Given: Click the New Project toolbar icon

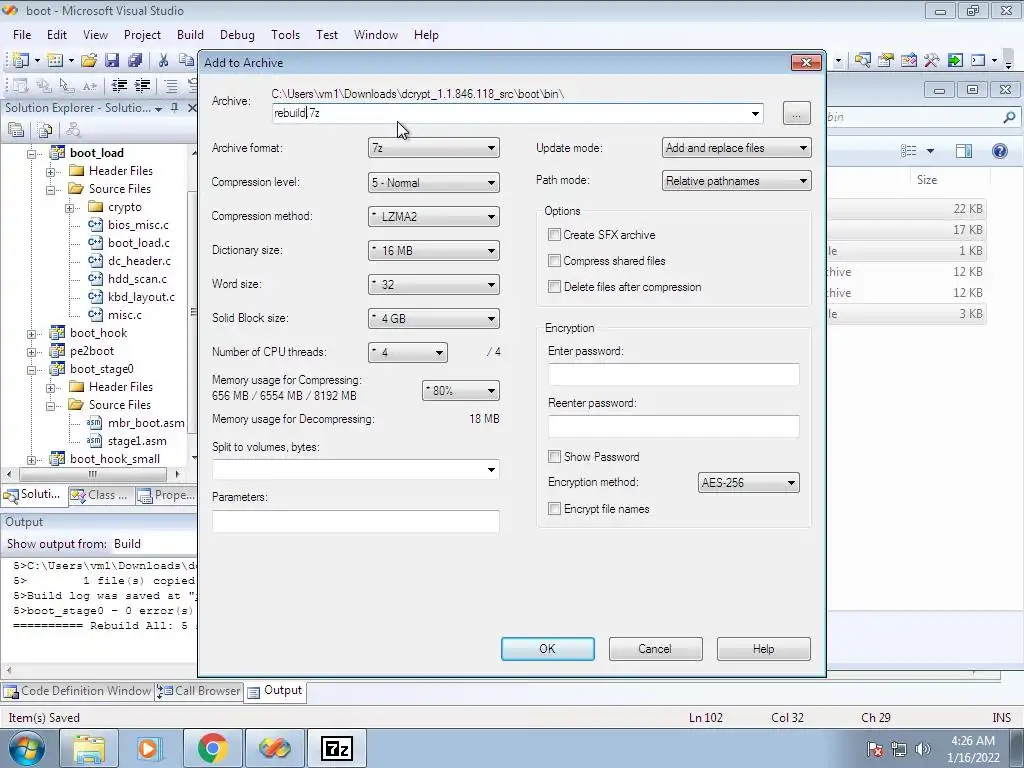Looking at the screenshot, I should 21,61.
